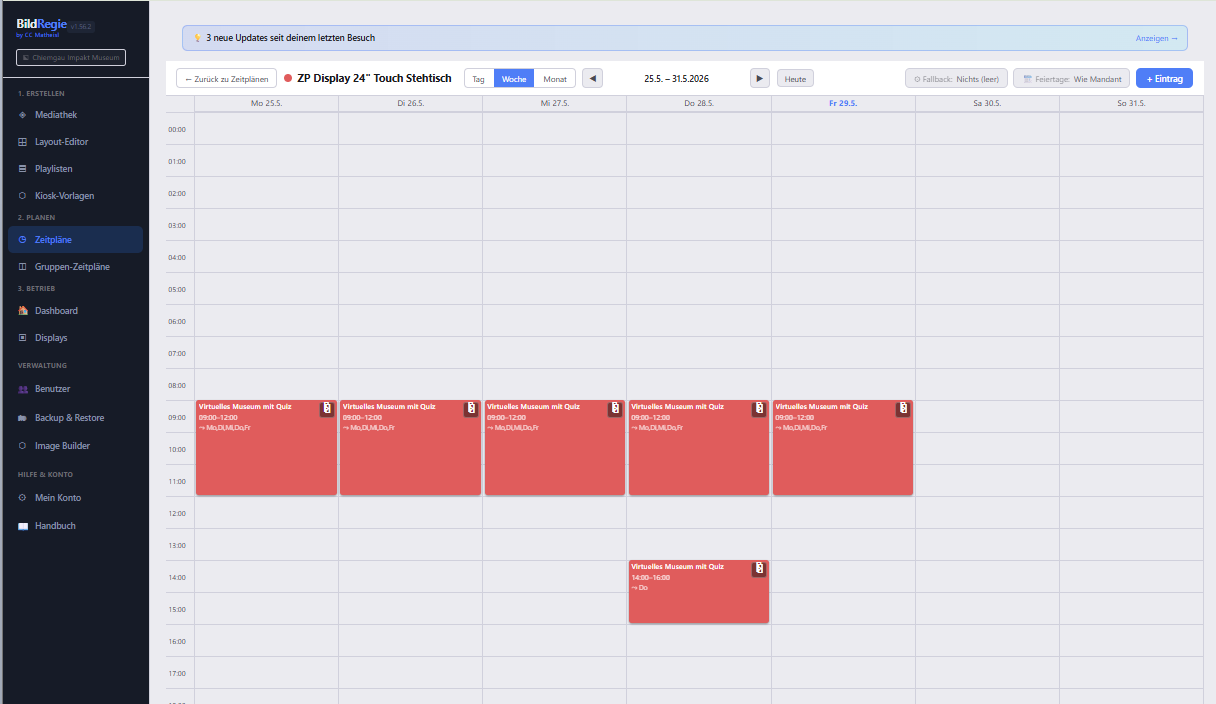The image size is (1216, 704).
Task: Open Mediathek from the sidebar icon
Action: click(x=22, y=115)
